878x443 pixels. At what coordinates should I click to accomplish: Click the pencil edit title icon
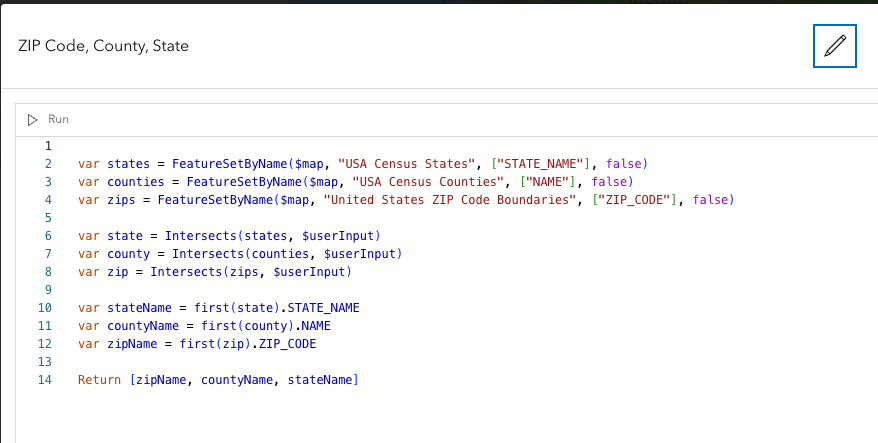coord(834,46)
